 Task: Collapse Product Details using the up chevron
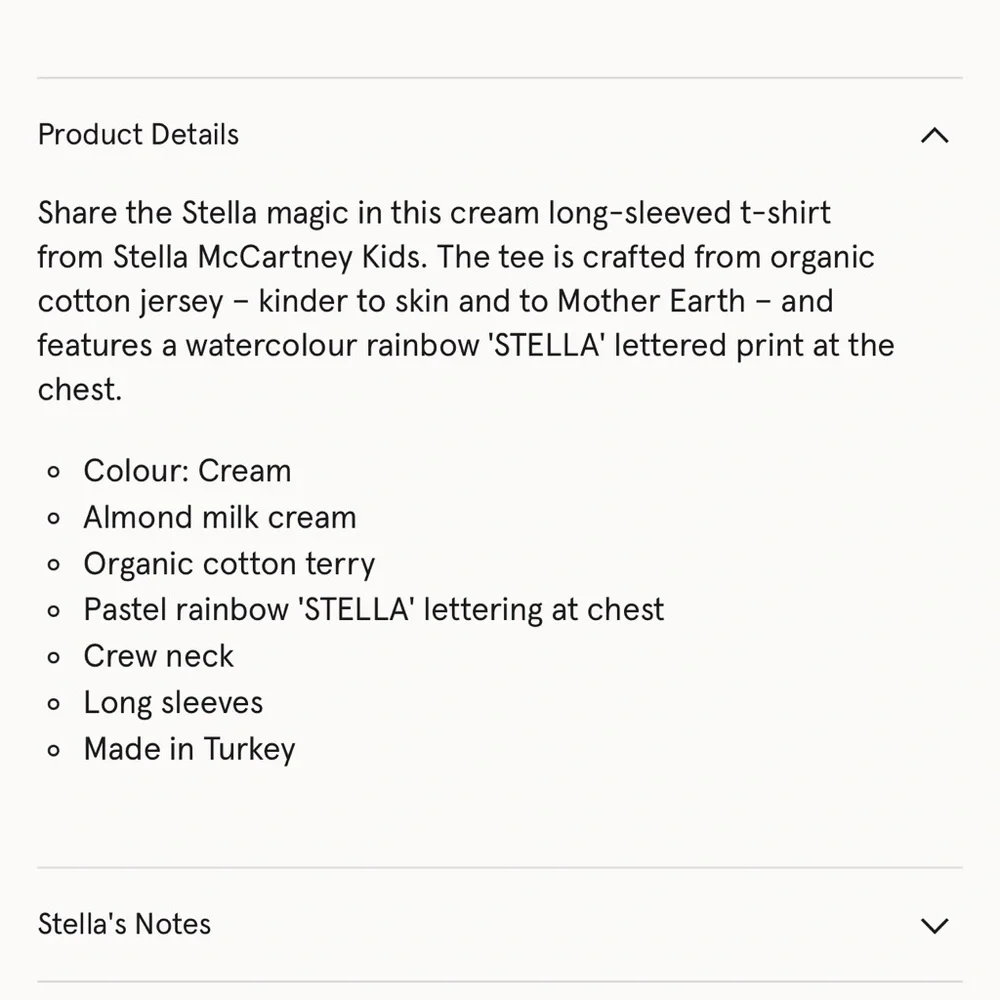pyautogui.click(x=934, y=135)
